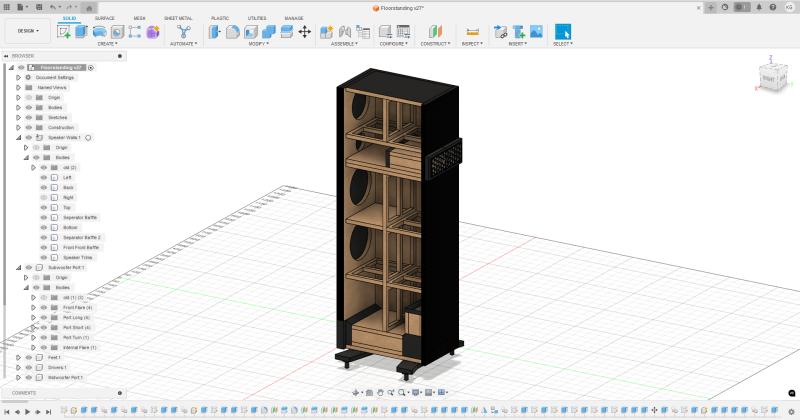Click the Select tool icon

pyautogui.click(x=563, y=32)
